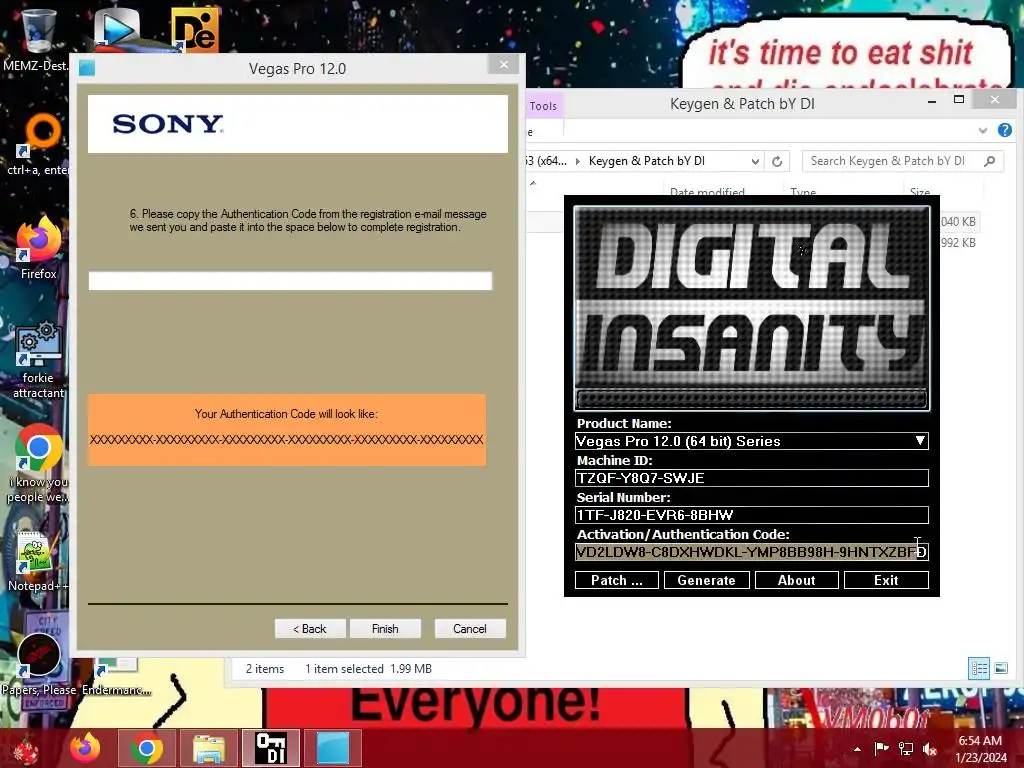Click the Serial Number field in keygen

coord(751,515)
